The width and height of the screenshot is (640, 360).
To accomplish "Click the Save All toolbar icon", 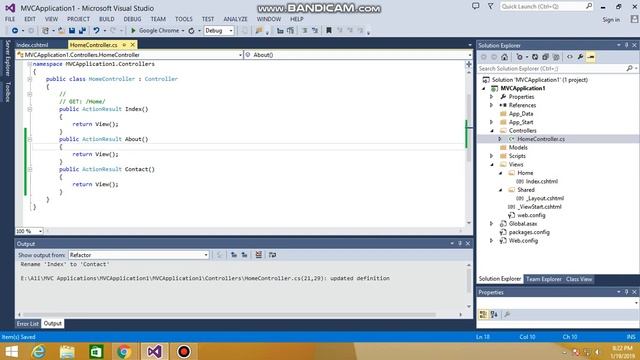I will (82, 31).
